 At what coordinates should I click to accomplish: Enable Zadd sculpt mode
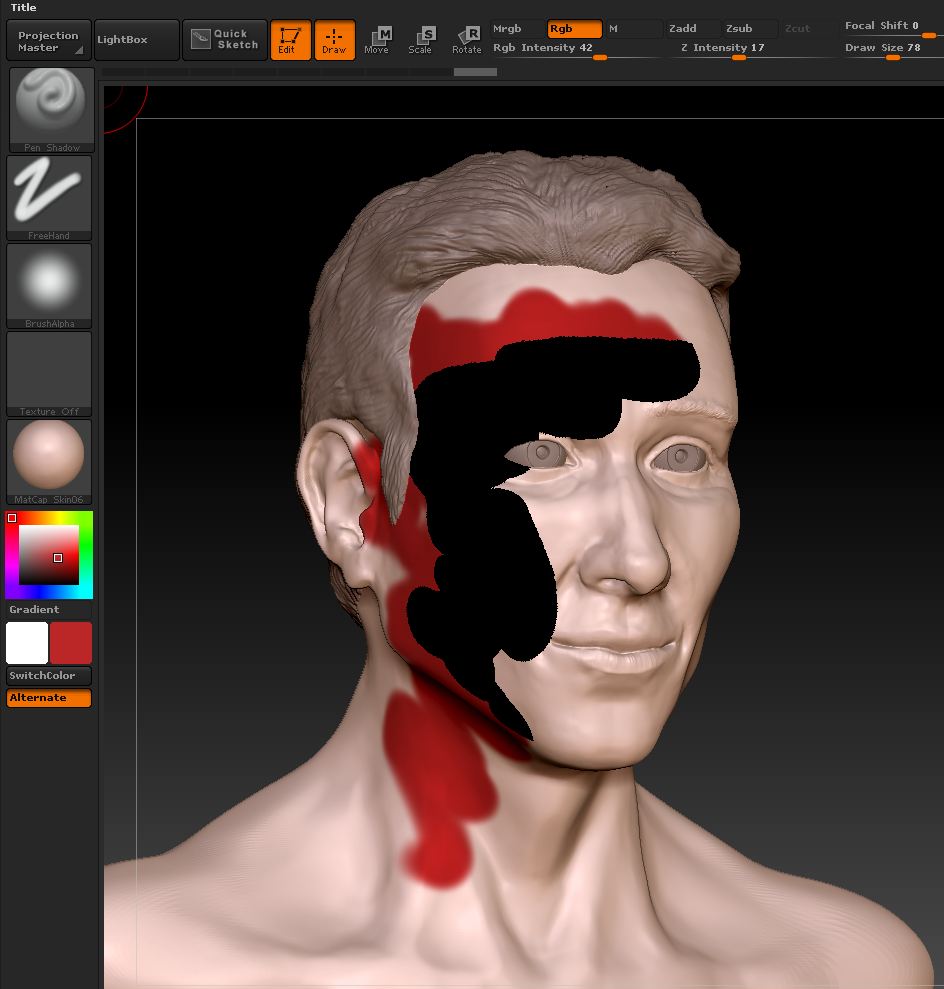click(x=692, y=29)
